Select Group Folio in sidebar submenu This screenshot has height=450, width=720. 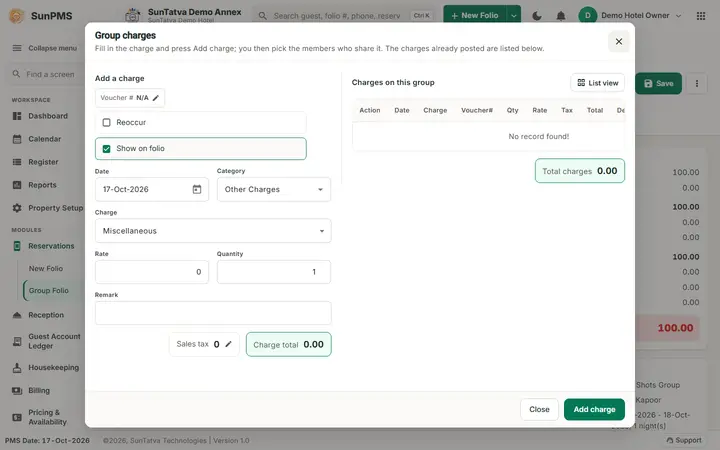tap(49, 290)
